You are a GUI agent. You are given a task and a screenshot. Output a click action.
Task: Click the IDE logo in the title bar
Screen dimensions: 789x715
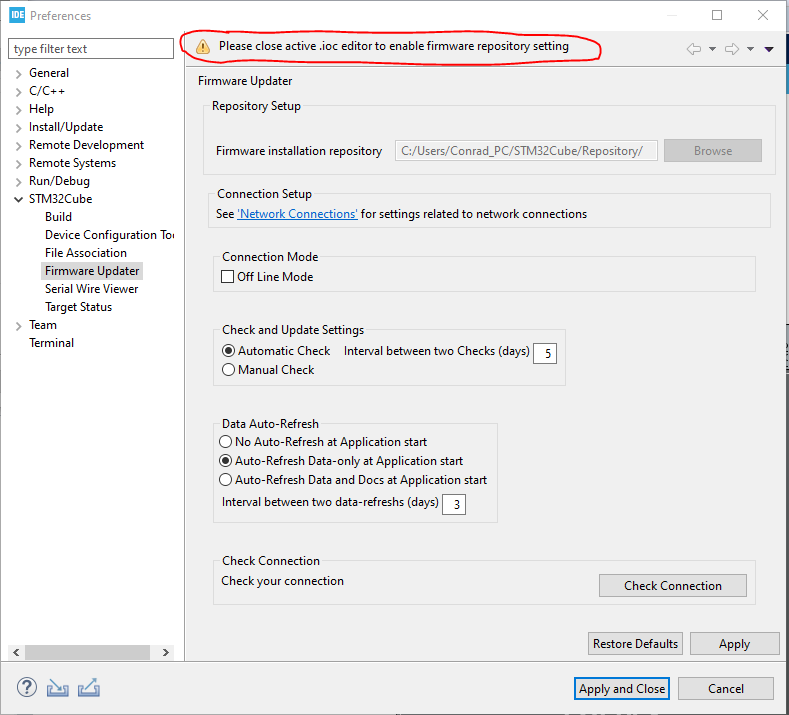click(x=17, y=15)
